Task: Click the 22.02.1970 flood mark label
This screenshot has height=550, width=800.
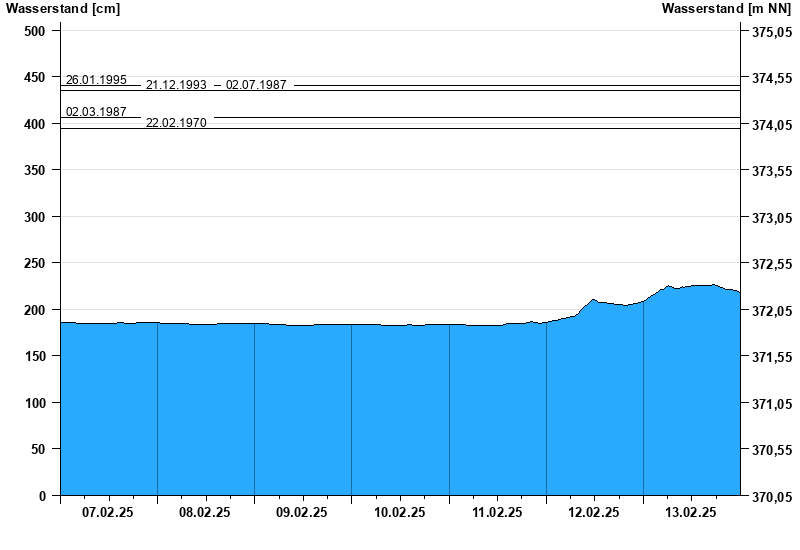Action: tap(176, 123)
